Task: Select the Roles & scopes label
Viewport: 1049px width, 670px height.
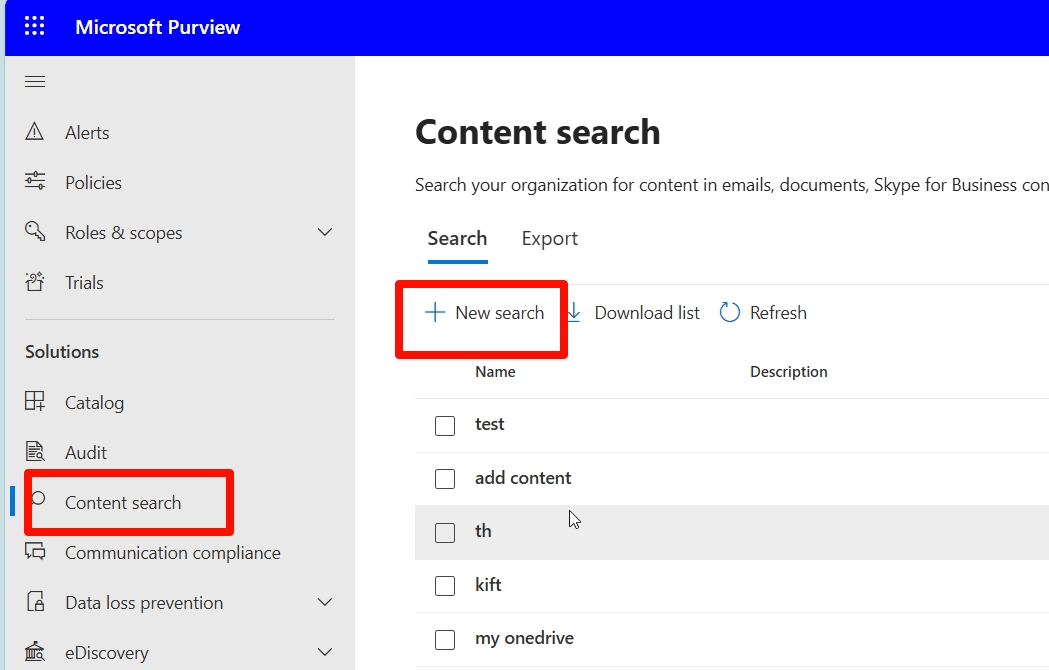Action: (124, 233)
